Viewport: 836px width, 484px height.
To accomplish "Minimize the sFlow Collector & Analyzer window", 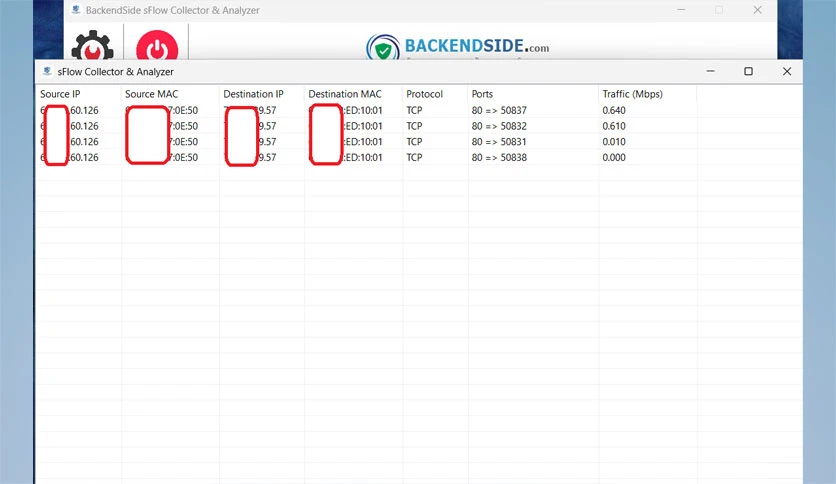I will click(710, 71).
